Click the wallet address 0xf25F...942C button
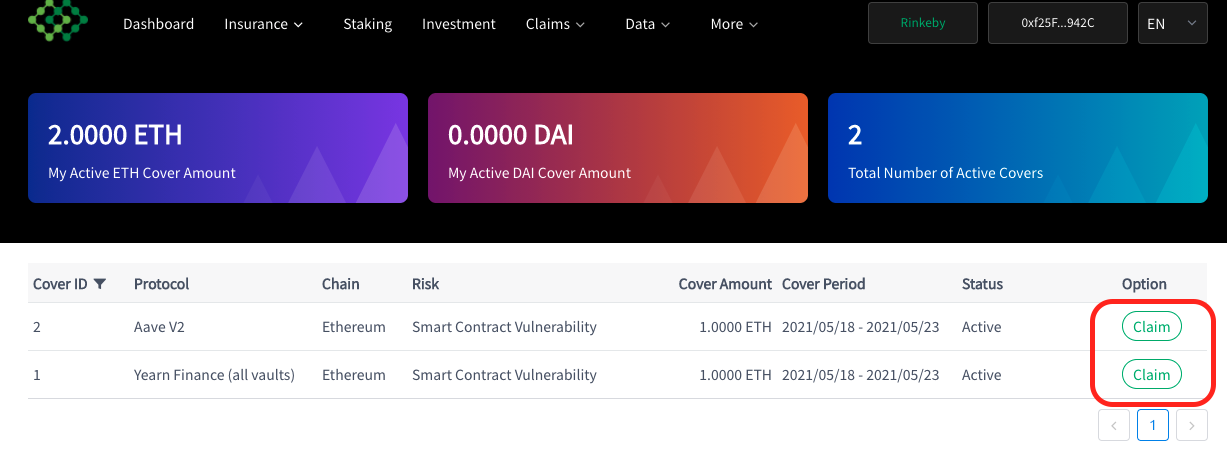The width and height of the screenshot is (1227, 449). coord(1058,23)
